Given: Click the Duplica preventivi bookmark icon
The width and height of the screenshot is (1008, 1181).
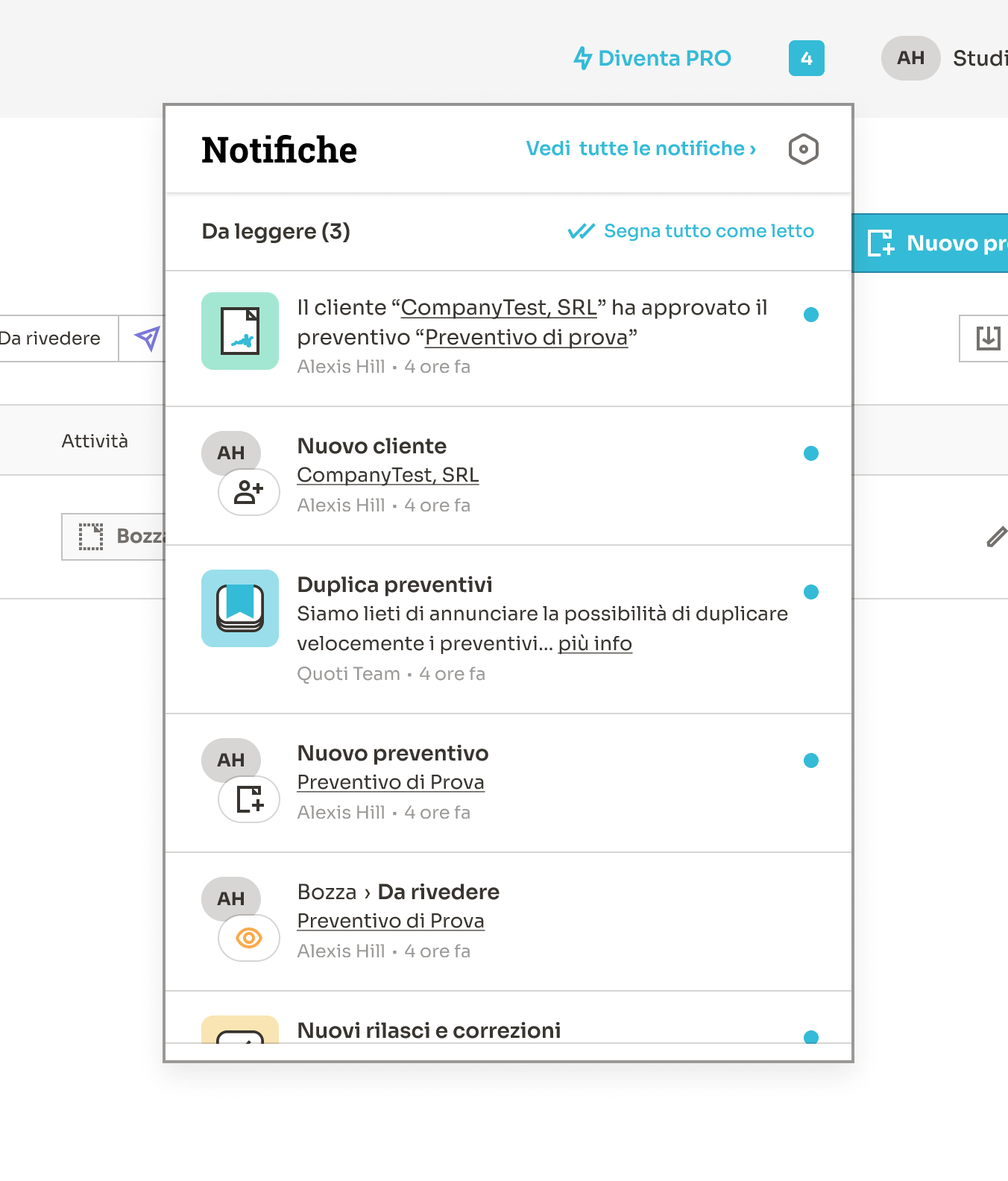Looking at the screenshot, I should coord(240,608).
